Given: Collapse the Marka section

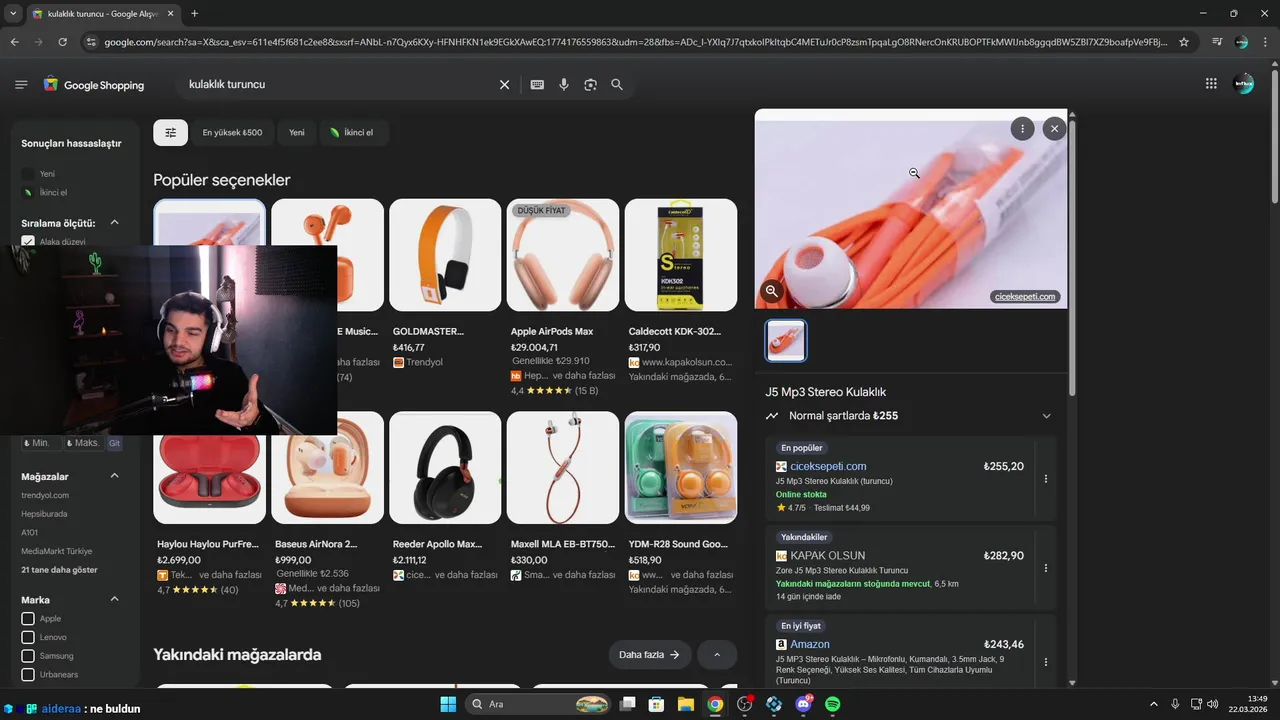Looking at the screenshot, I should 114,599.
